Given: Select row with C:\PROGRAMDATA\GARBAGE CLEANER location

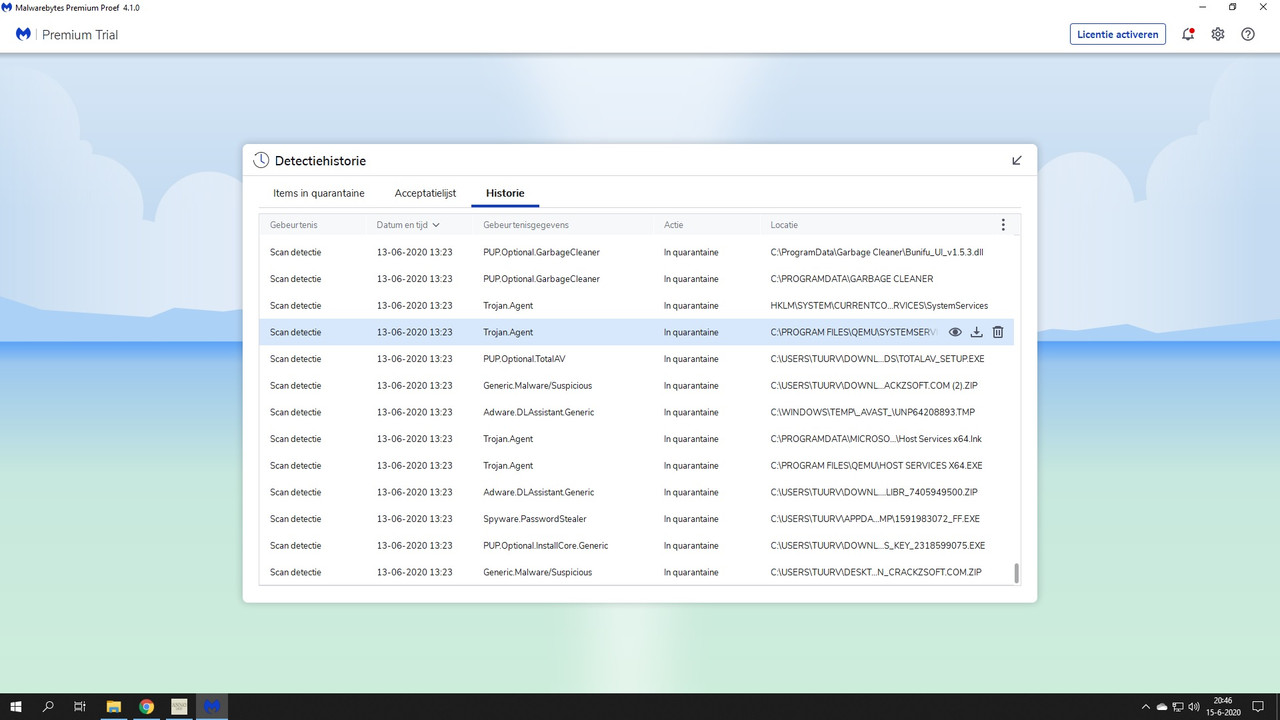Looking at the screenshot, I should (x=636, y=279).
